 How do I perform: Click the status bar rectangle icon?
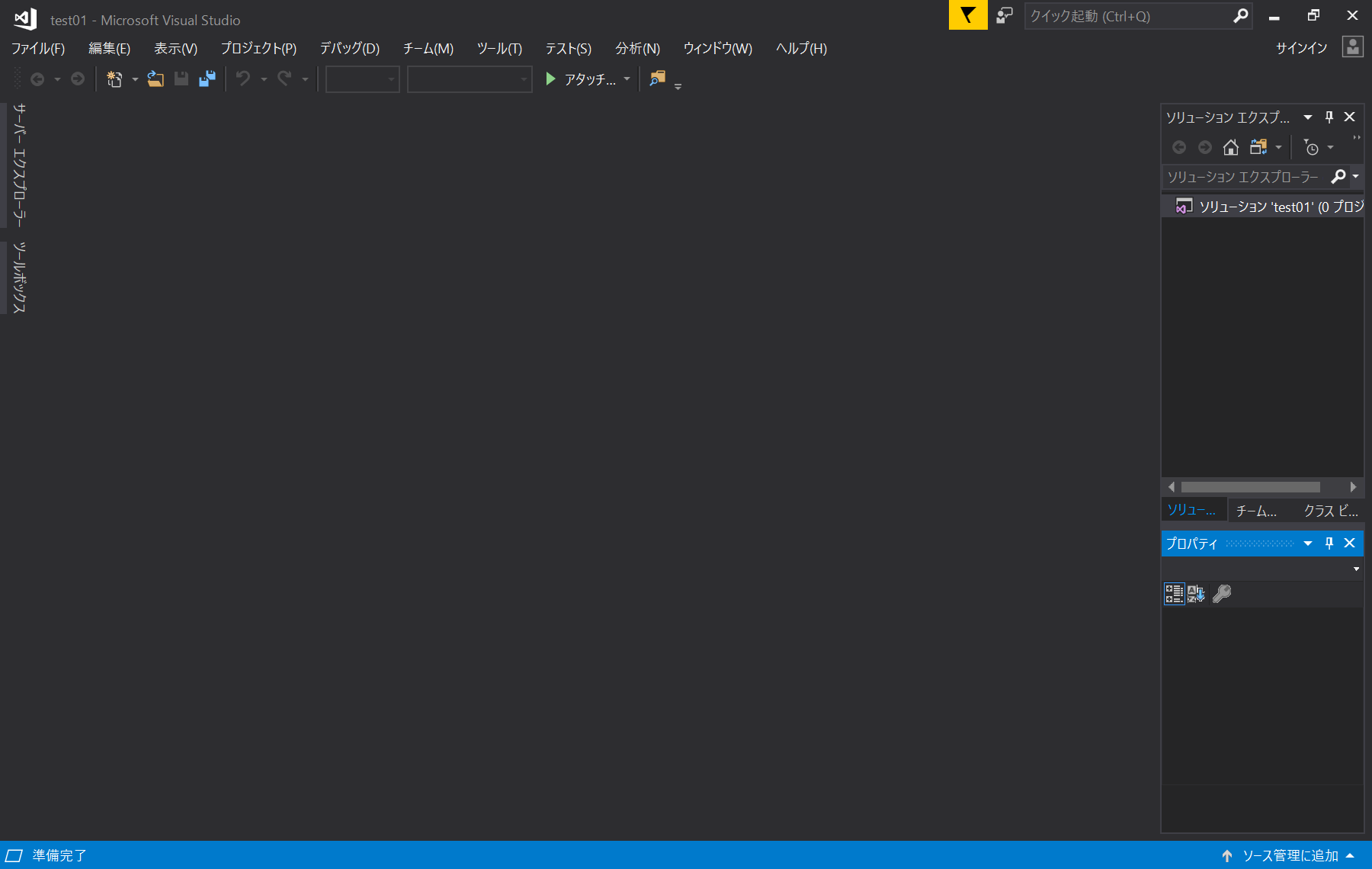click(x=14, y=855)
